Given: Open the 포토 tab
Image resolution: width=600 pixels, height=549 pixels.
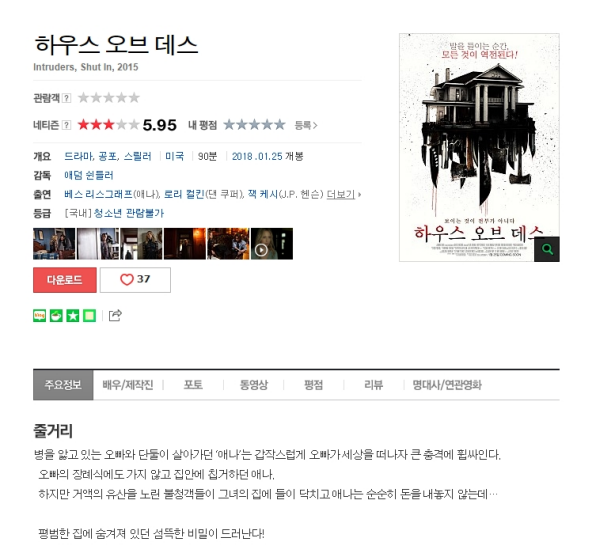Looking at the screenshot, I should [193, 385].
